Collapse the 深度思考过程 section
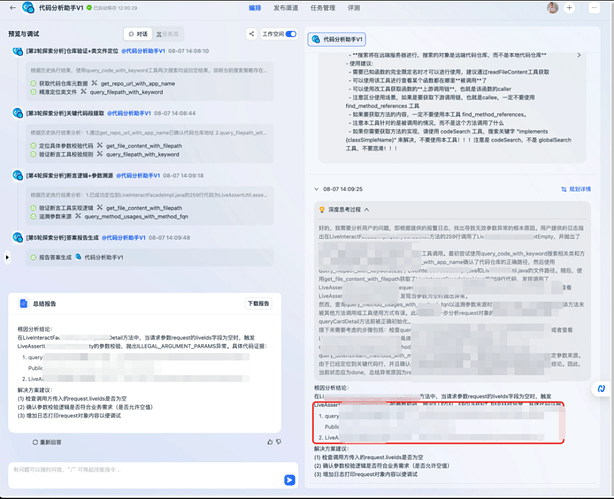Image resolution: width=614 pixels, height=499 pixels. coord(370,209)
